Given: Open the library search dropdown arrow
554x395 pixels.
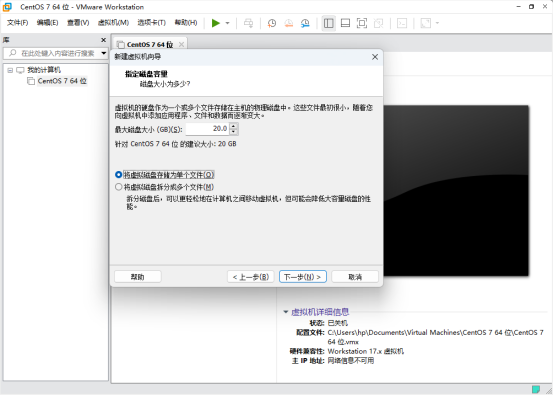Looking at the screenshot, I should click(x=104, y=53).
